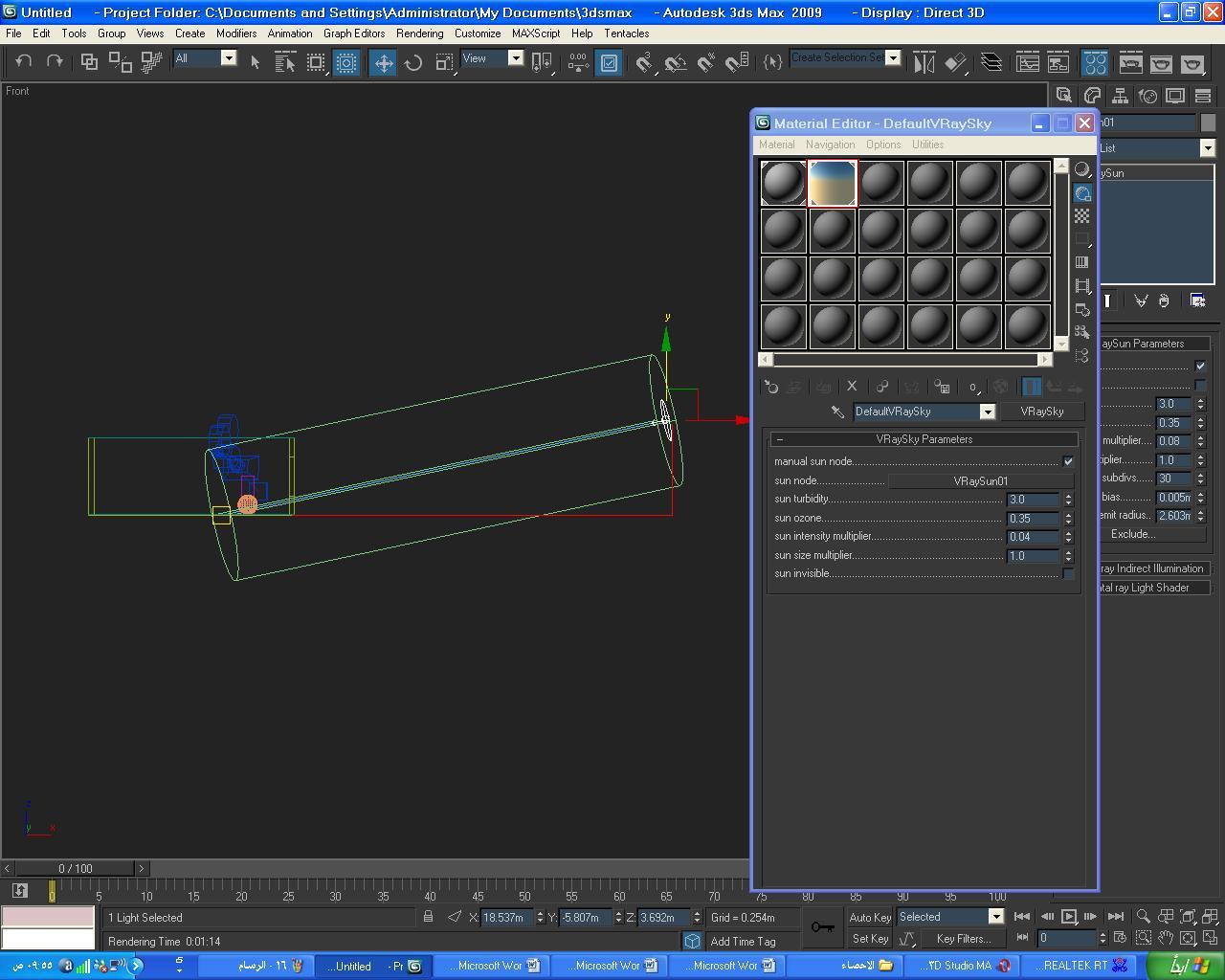The height and width of the screenshot is (980, 1225).
Task: Open the Render Setup dialog icon
Action: 1130,62
